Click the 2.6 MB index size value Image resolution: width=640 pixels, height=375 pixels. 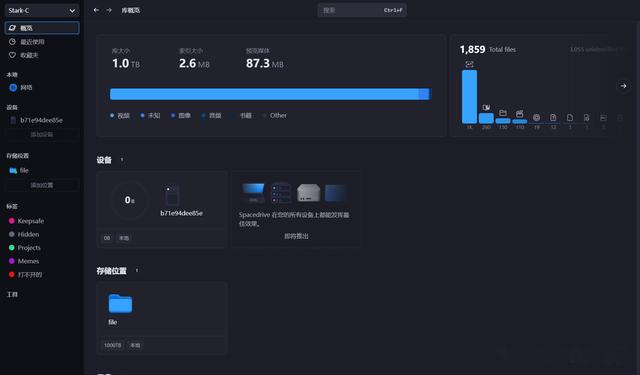(x=194, y=63)
